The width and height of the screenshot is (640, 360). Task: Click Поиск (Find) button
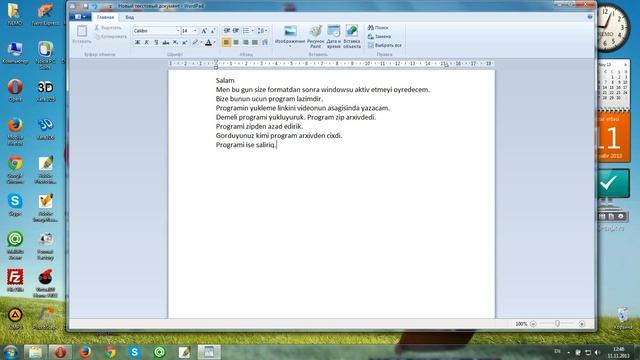tap(378, 27)
